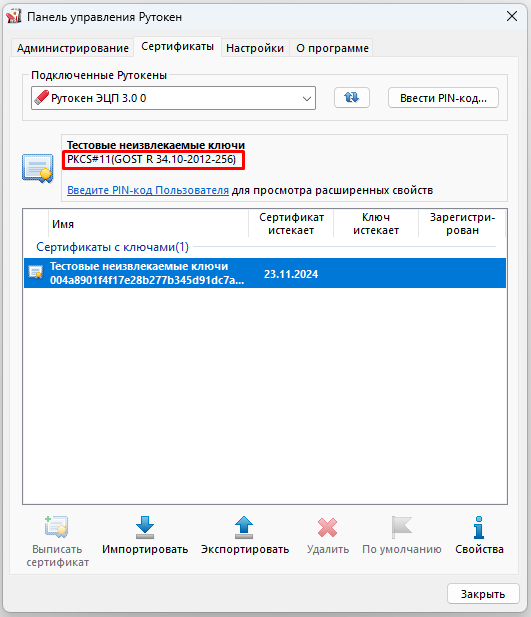Viewport: 531px width, 617px height.
Task: Click the large certificate icon beside key details
Action: coord(38,168)
